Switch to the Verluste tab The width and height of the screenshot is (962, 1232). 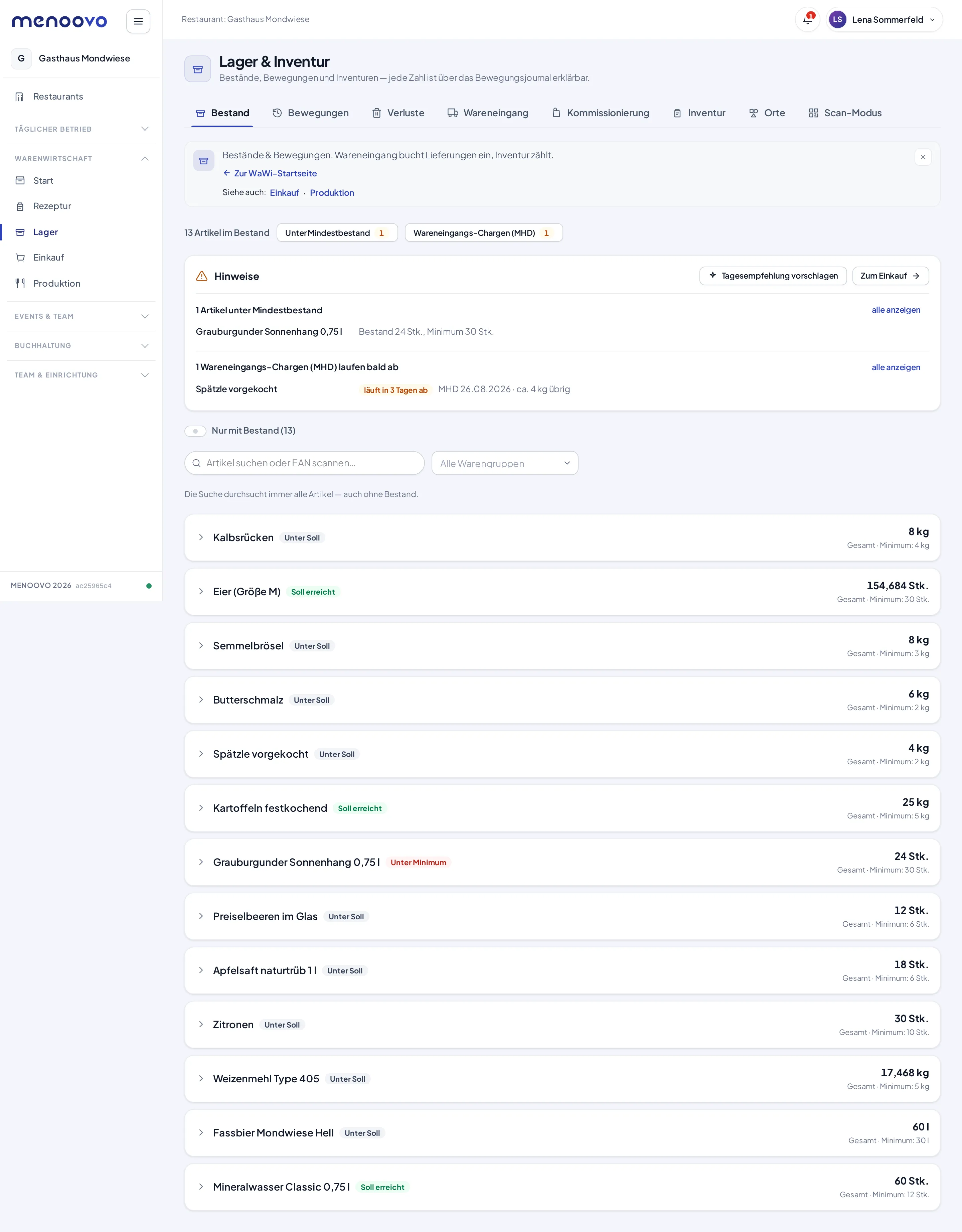398,113
